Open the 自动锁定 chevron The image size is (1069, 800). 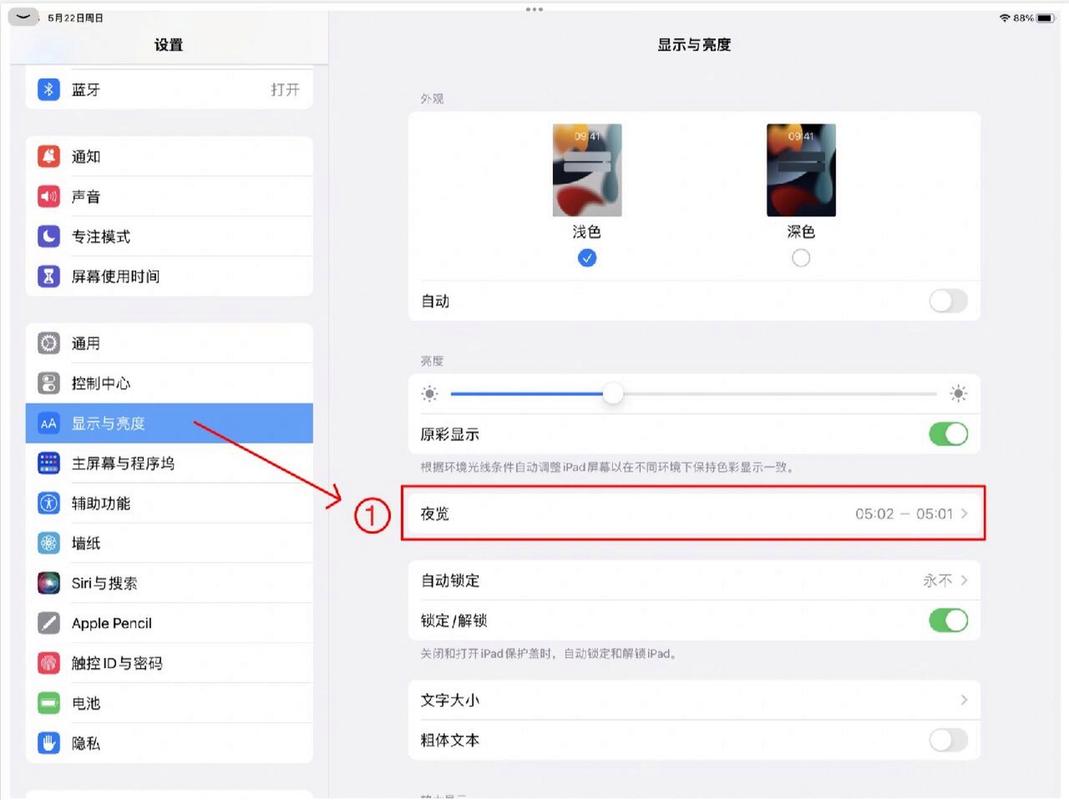[965, 580]
